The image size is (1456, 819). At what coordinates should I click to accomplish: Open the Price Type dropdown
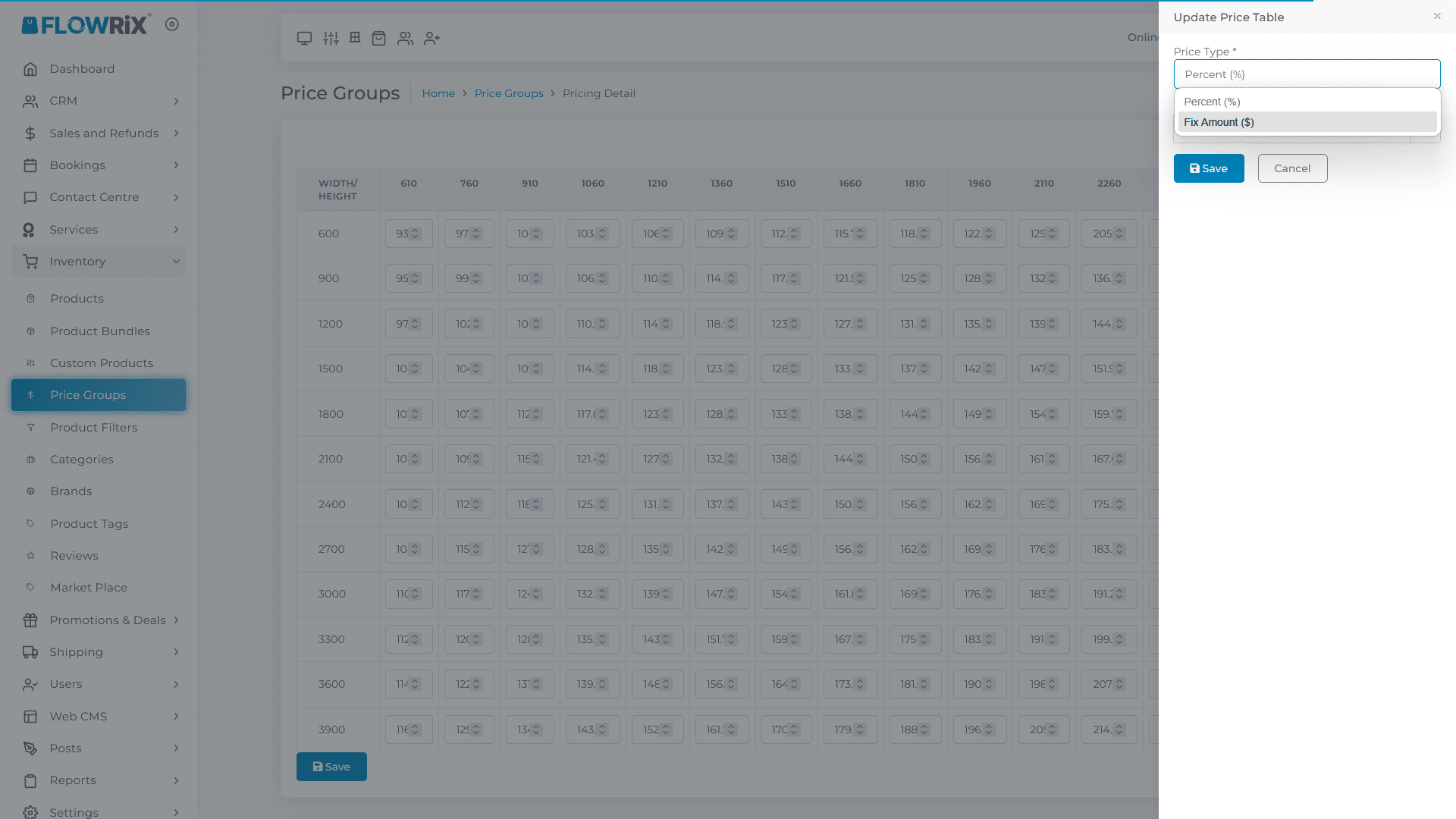(1306, 74)
